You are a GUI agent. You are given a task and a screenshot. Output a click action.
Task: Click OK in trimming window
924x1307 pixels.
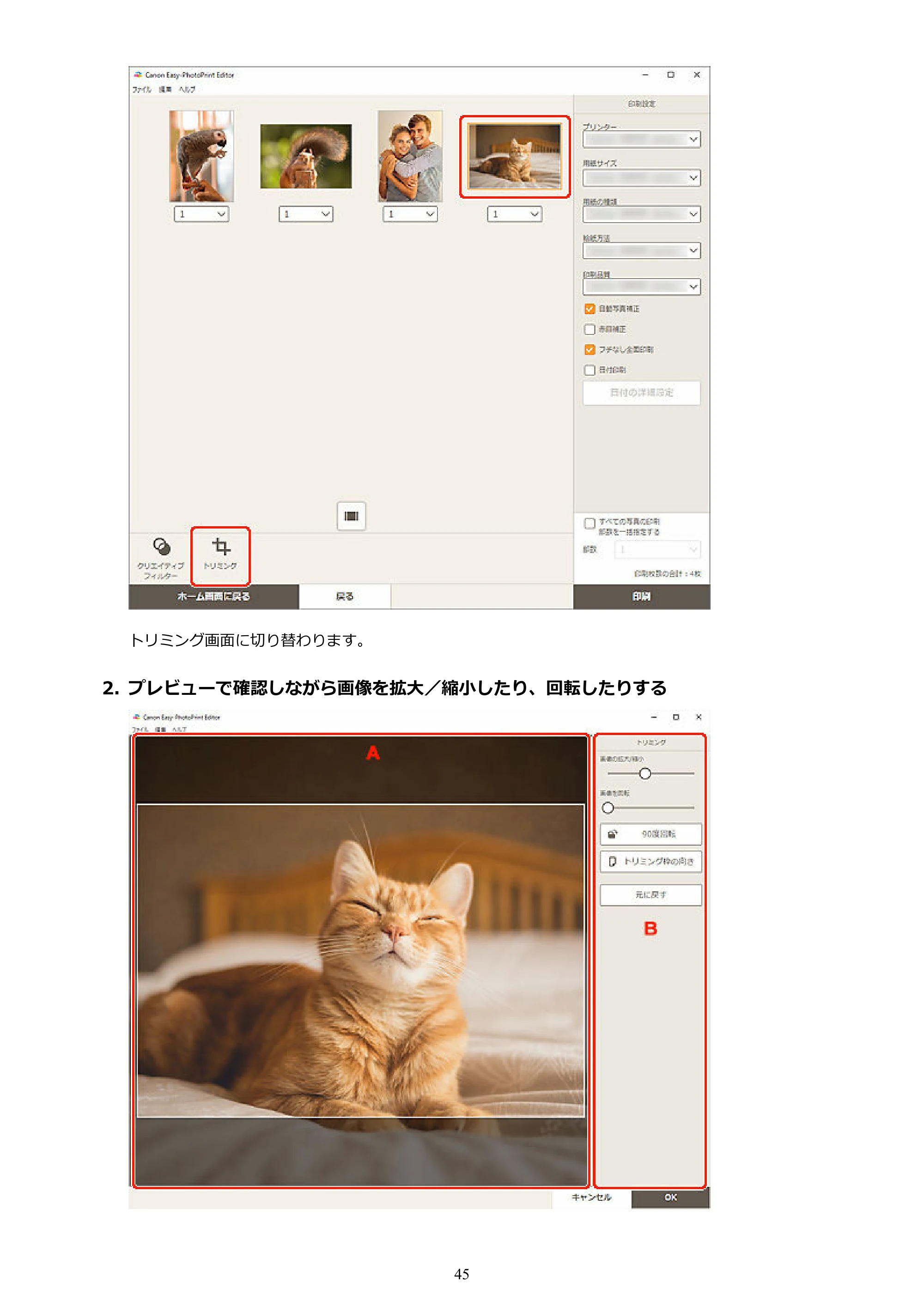pyautogui.click(x=671, y=1197)
